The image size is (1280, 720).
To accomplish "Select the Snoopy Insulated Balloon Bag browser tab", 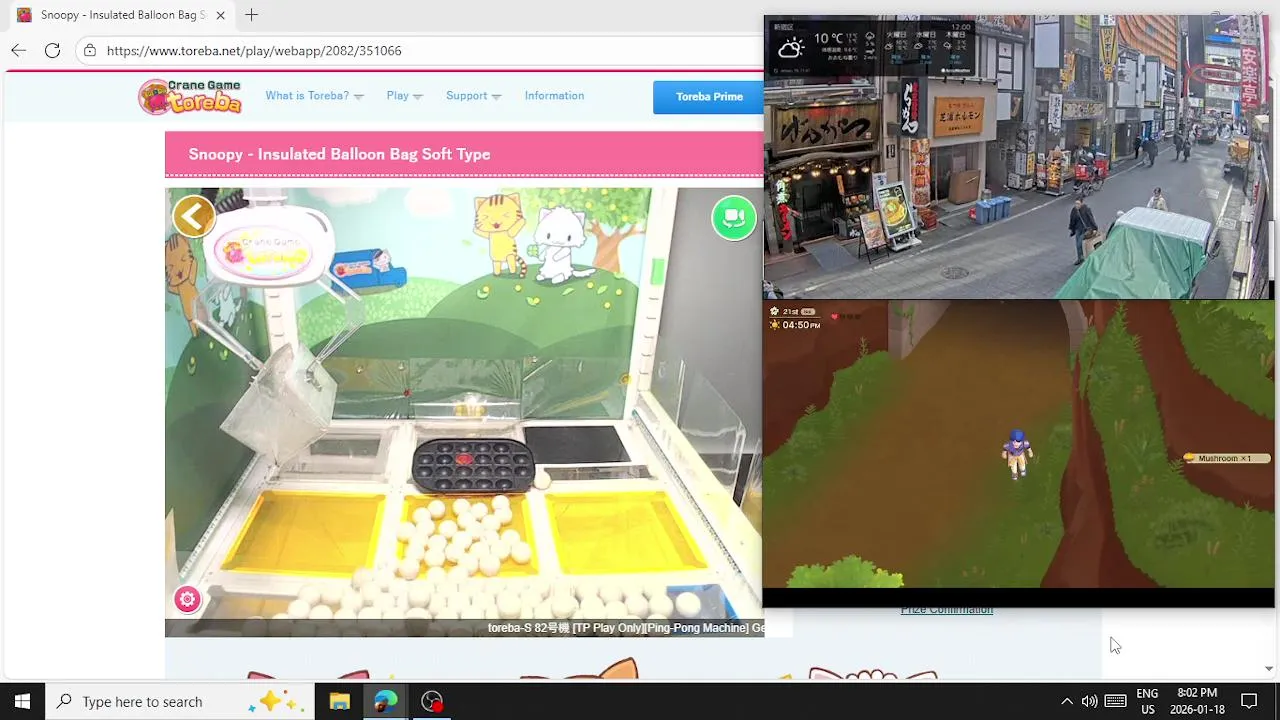I will coord(122,15).
